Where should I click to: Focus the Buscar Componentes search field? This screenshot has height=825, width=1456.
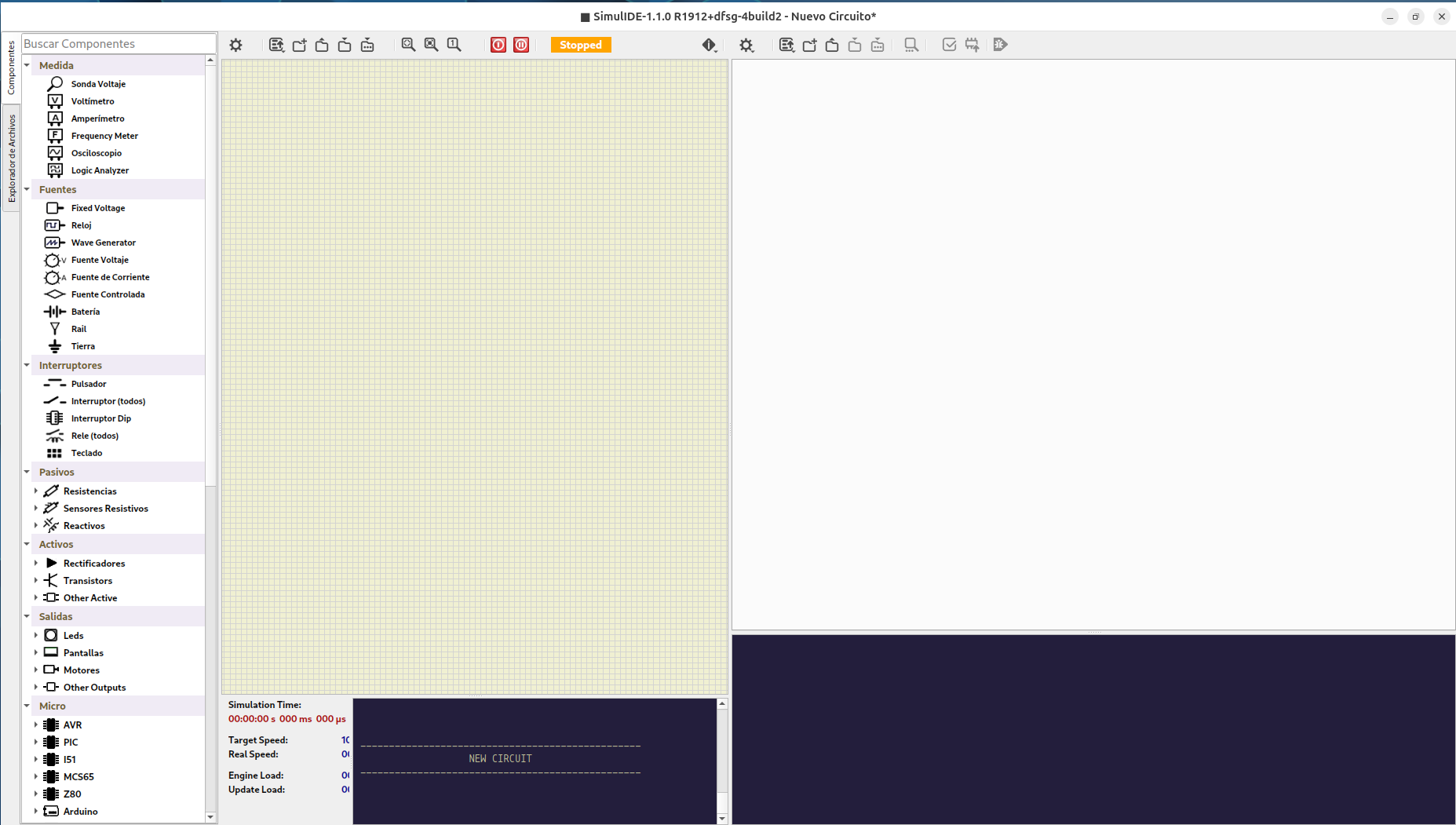coord(119,43)
